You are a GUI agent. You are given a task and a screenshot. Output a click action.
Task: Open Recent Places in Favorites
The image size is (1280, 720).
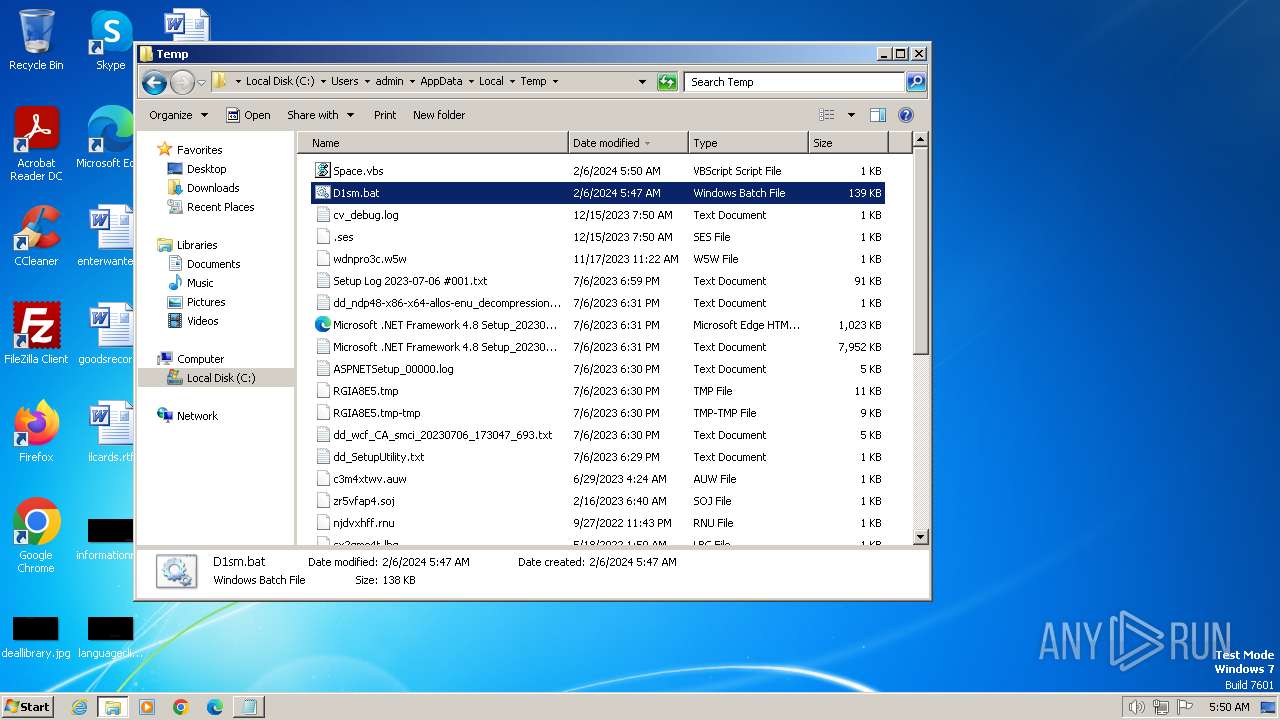[x=220, y=207]
